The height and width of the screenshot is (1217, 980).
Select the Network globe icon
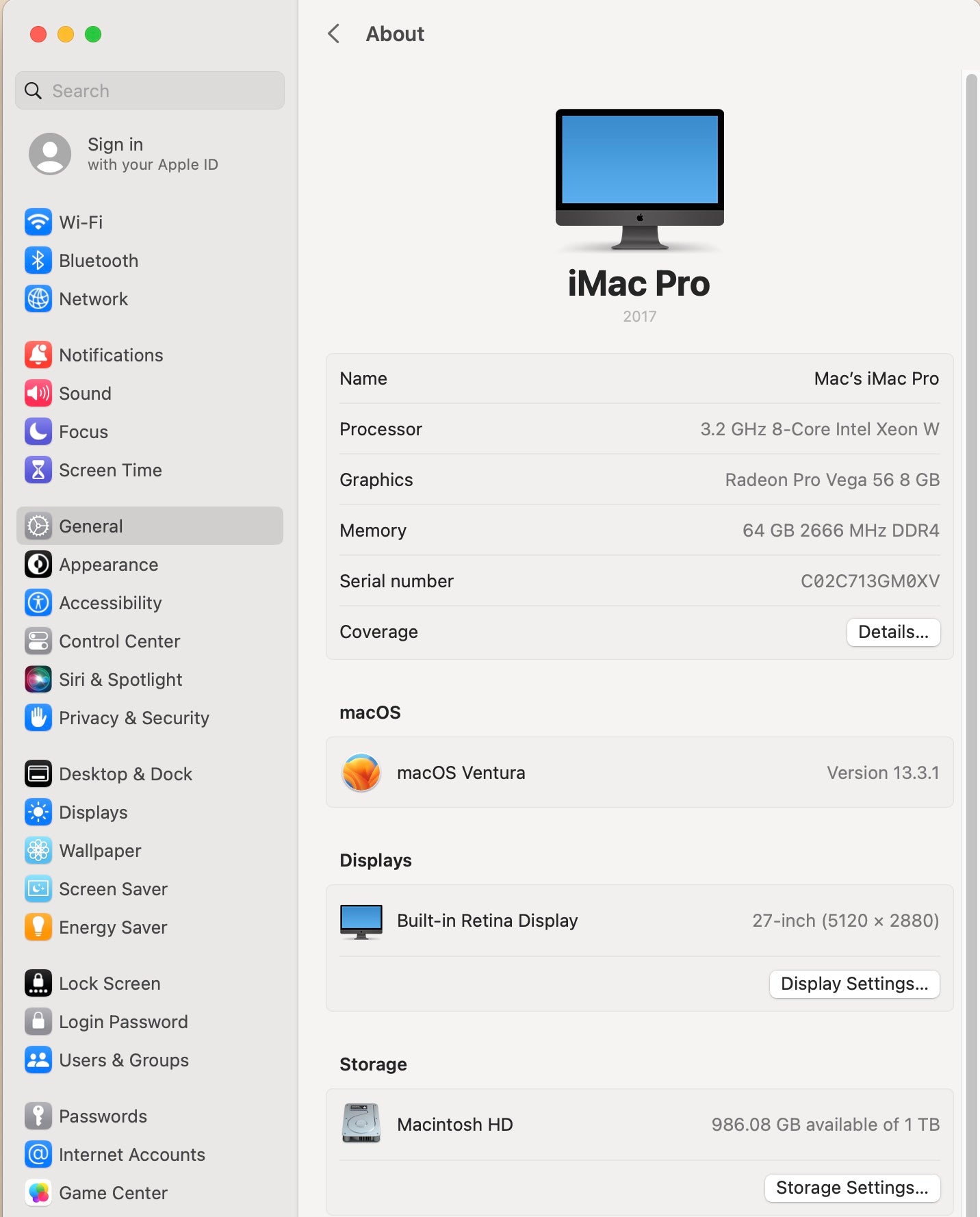tap(38, 298)
